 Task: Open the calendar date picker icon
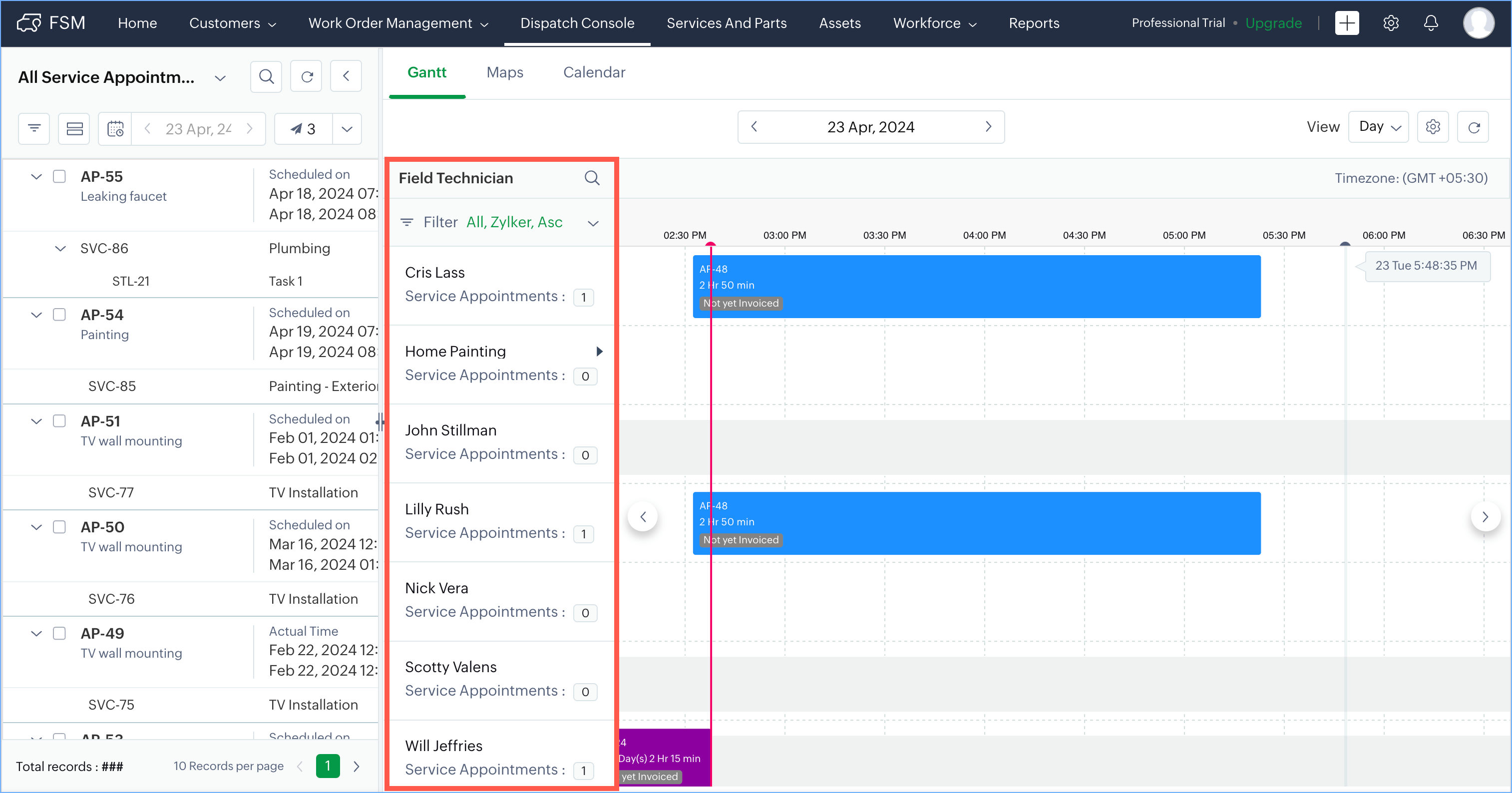116,128
